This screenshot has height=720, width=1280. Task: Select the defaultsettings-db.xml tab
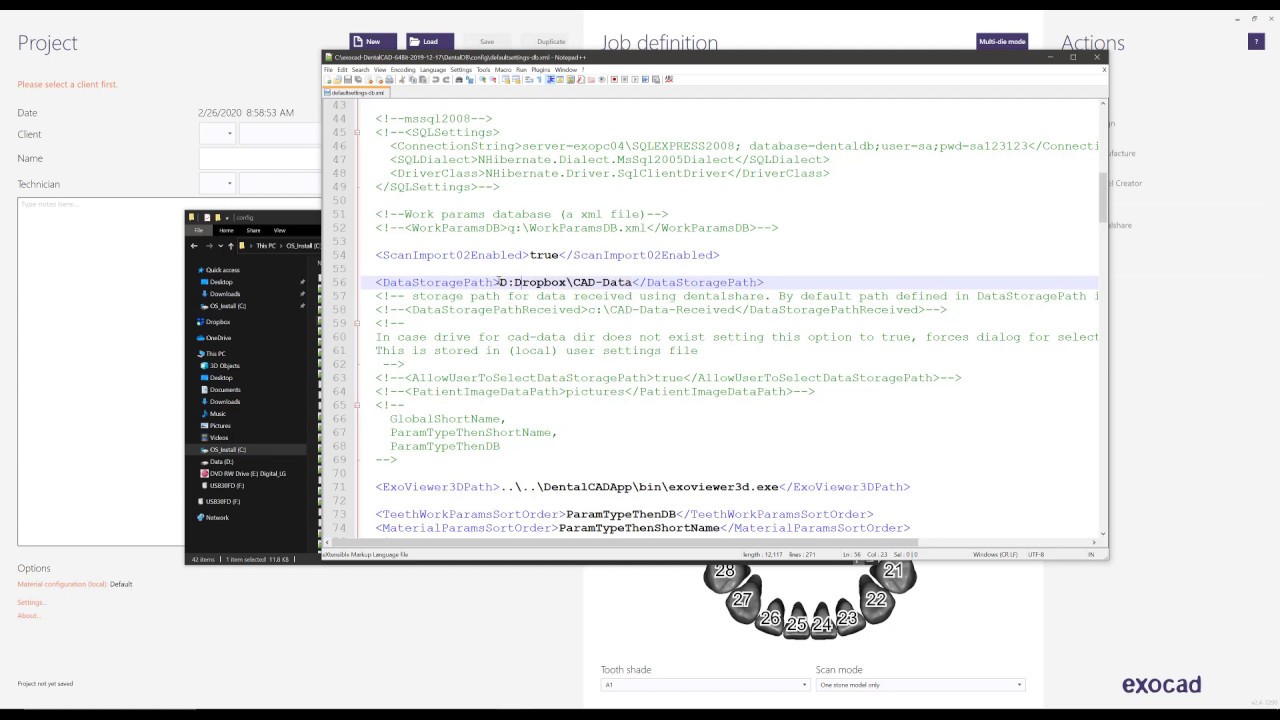(355, 93)
